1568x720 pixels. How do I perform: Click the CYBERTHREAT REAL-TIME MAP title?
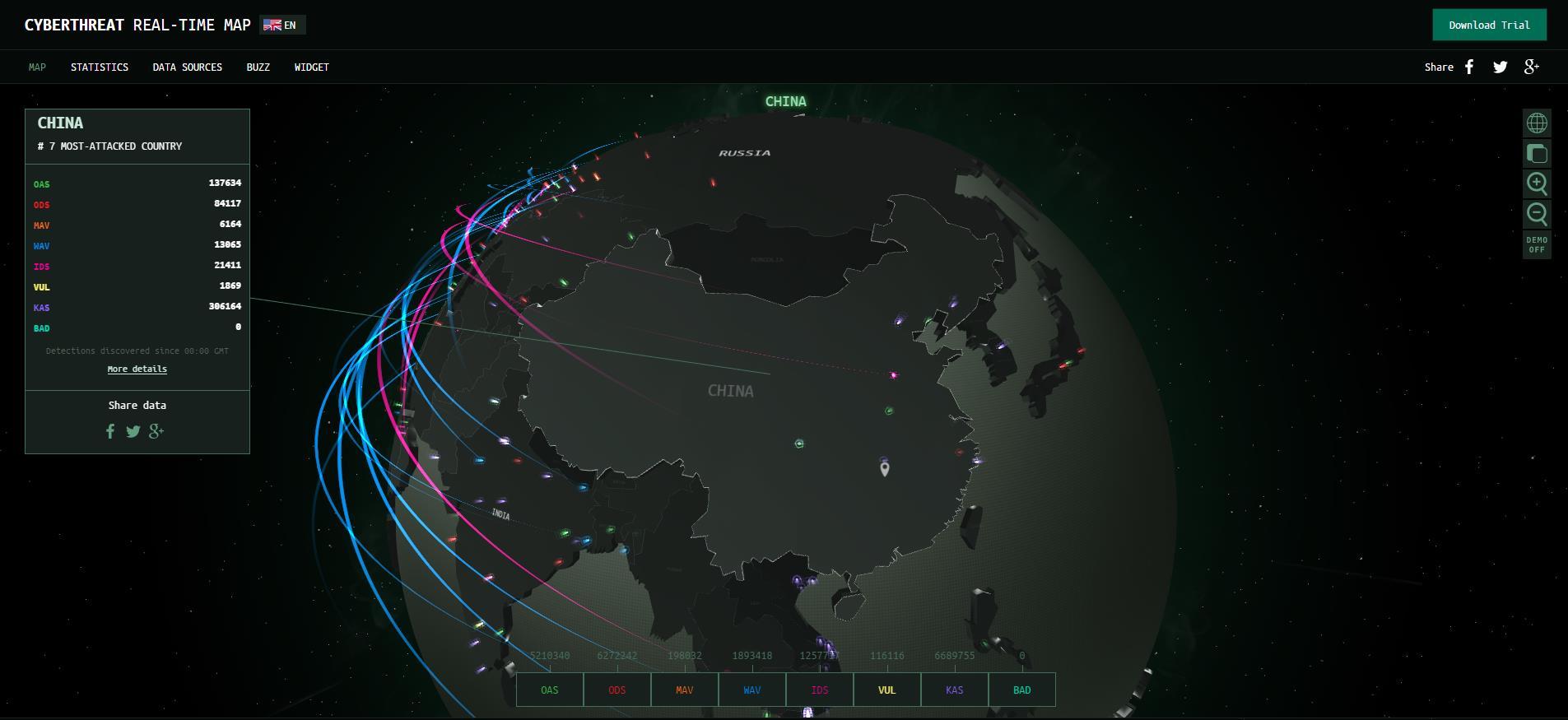coord(137,25)
